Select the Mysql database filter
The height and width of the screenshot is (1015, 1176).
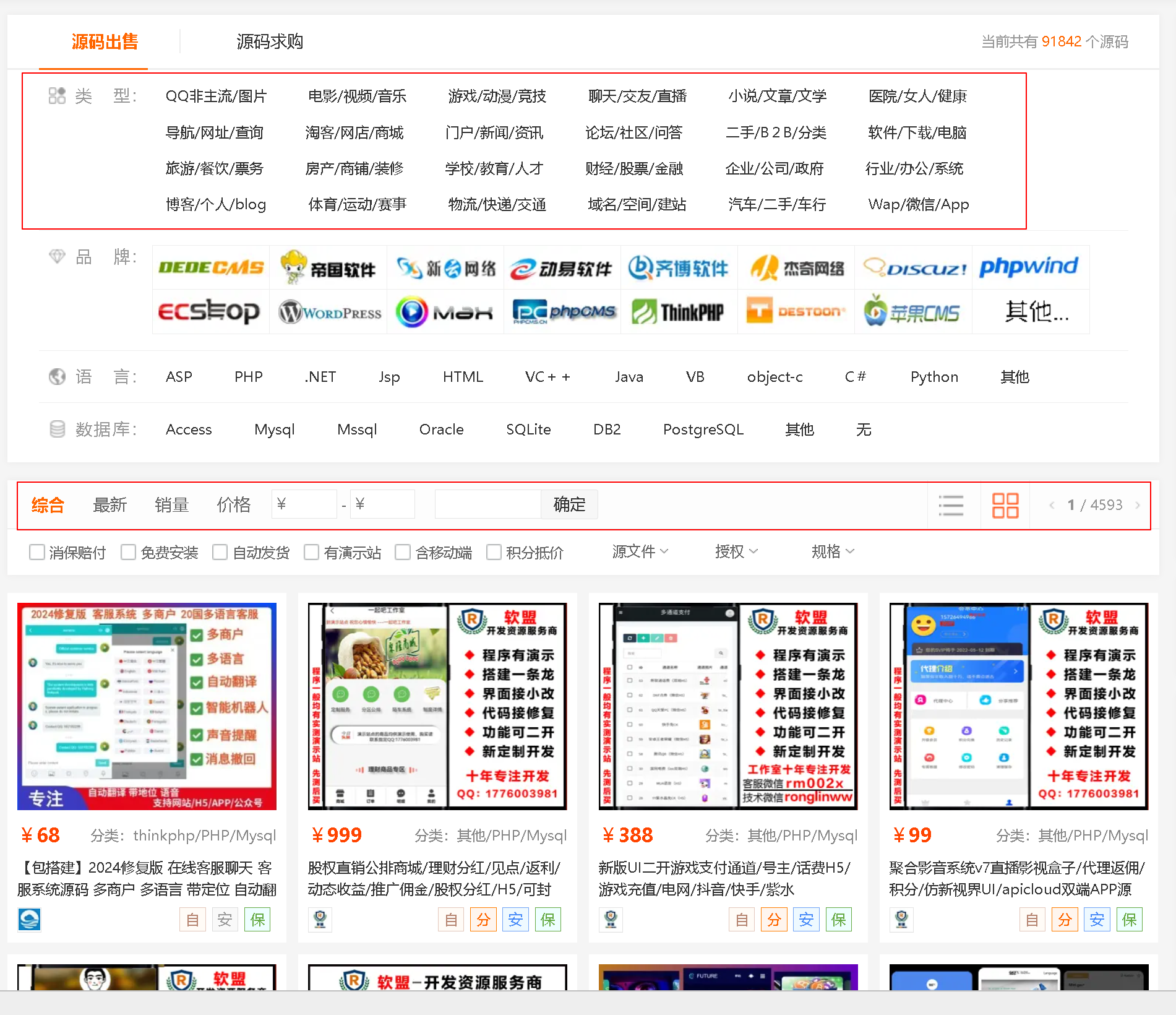[274, 430]
